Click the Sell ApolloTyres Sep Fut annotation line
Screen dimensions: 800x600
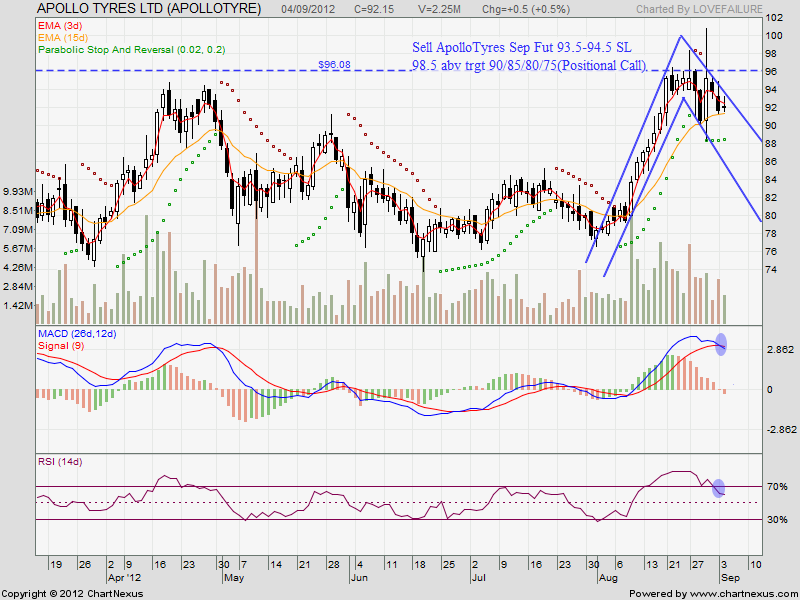[522, 47]
